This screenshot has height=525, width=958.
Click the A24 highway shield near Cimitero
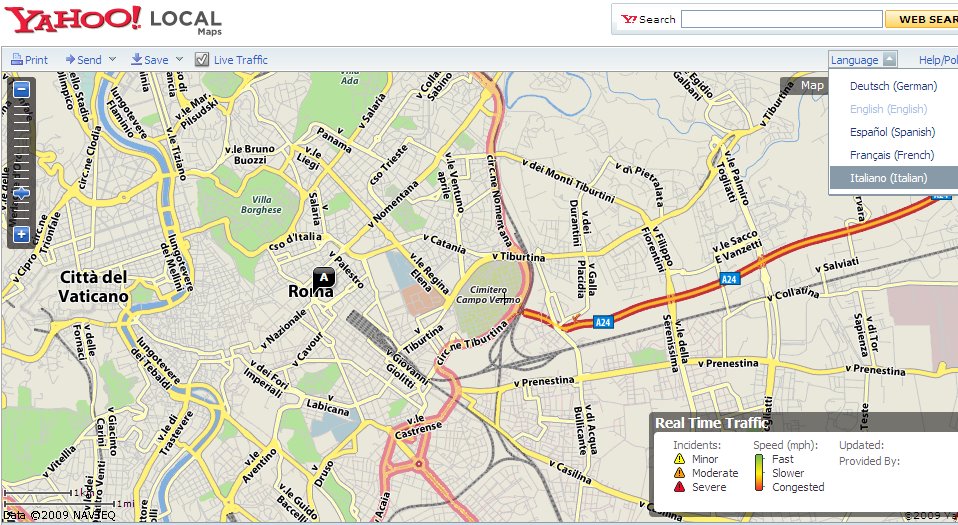pyautogui.click(x=602, y=322)
